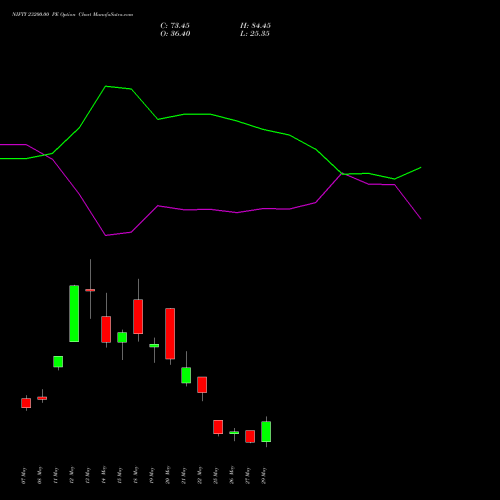Select the high value 'H: 84.45'
500x500 pixels.
pos(255,26)
